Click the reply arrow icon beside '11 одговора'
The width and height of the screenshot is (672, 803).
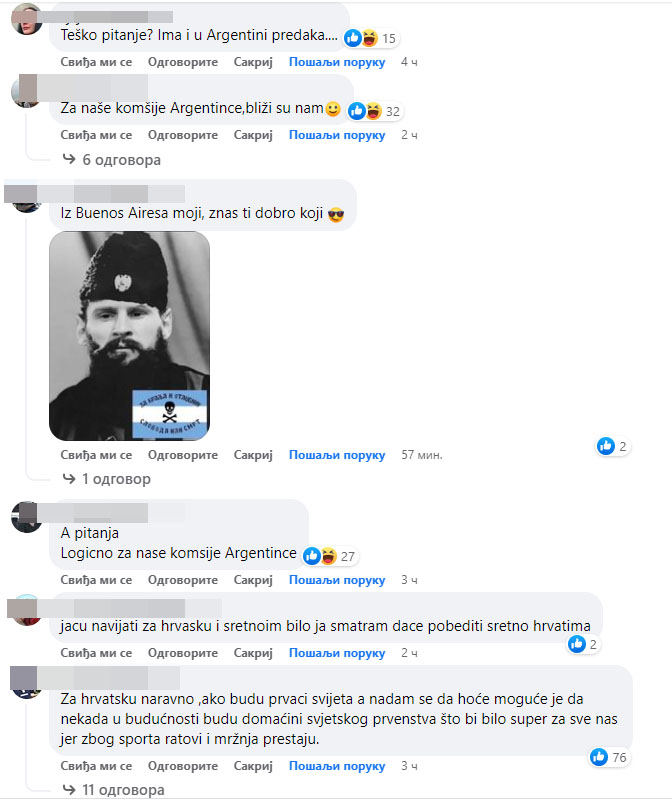tap(69, 789)
